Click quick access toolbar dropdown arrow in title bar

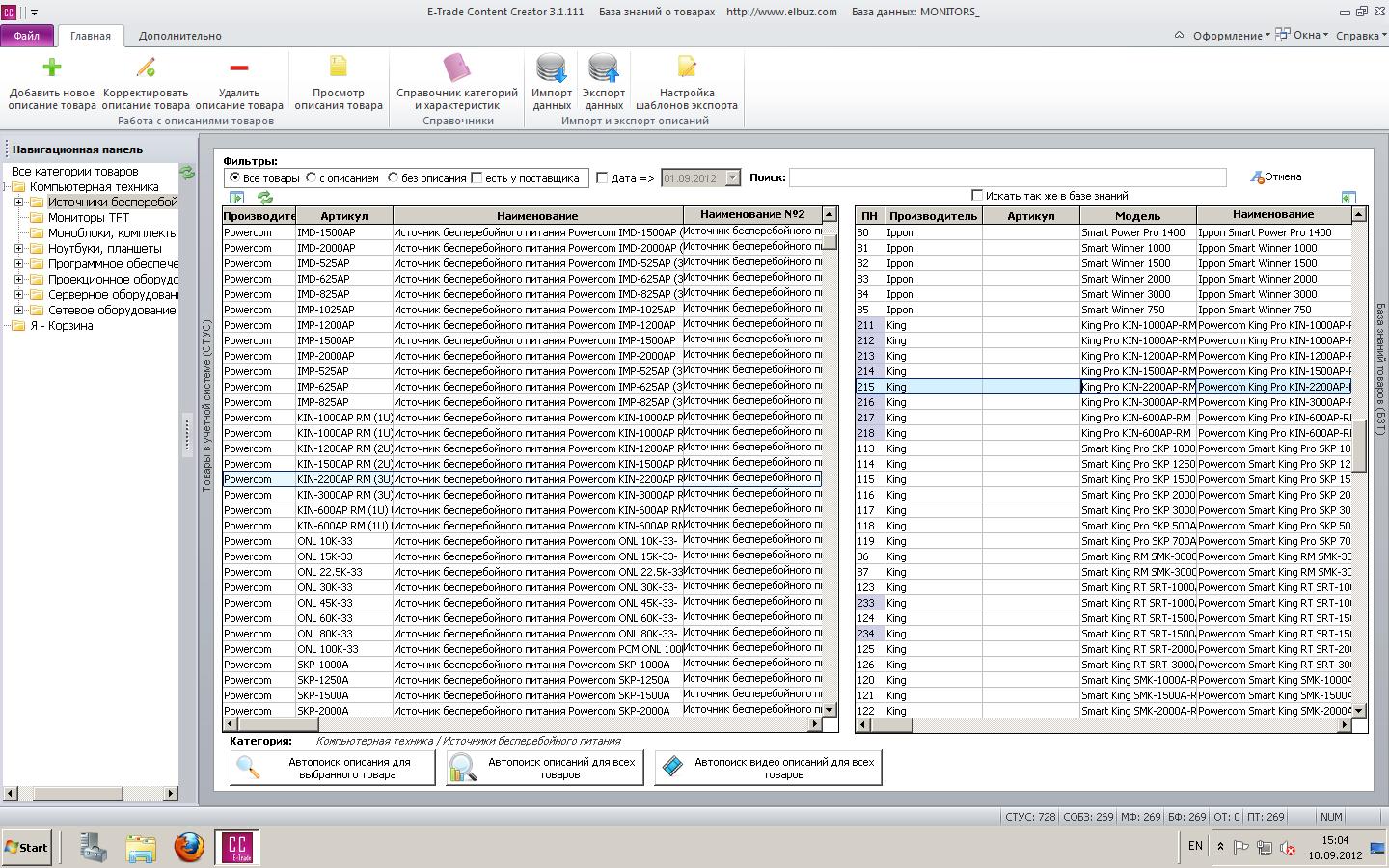coord(34,13)
